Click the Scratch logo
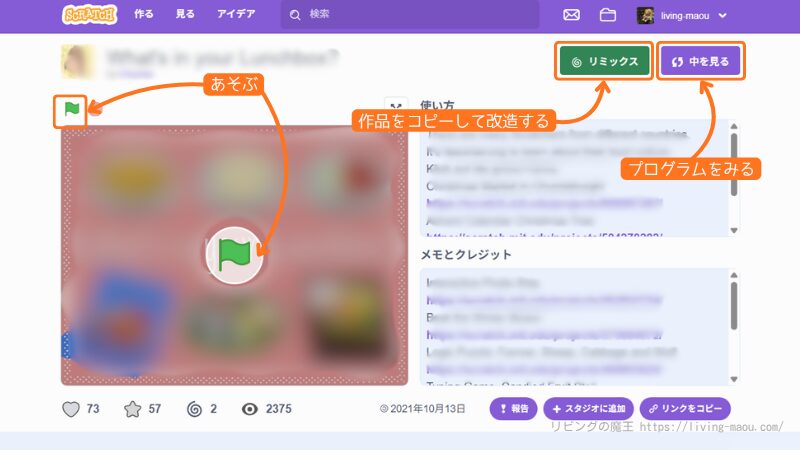This screenshot has height=450, width=800. click(x=90, y=15)
